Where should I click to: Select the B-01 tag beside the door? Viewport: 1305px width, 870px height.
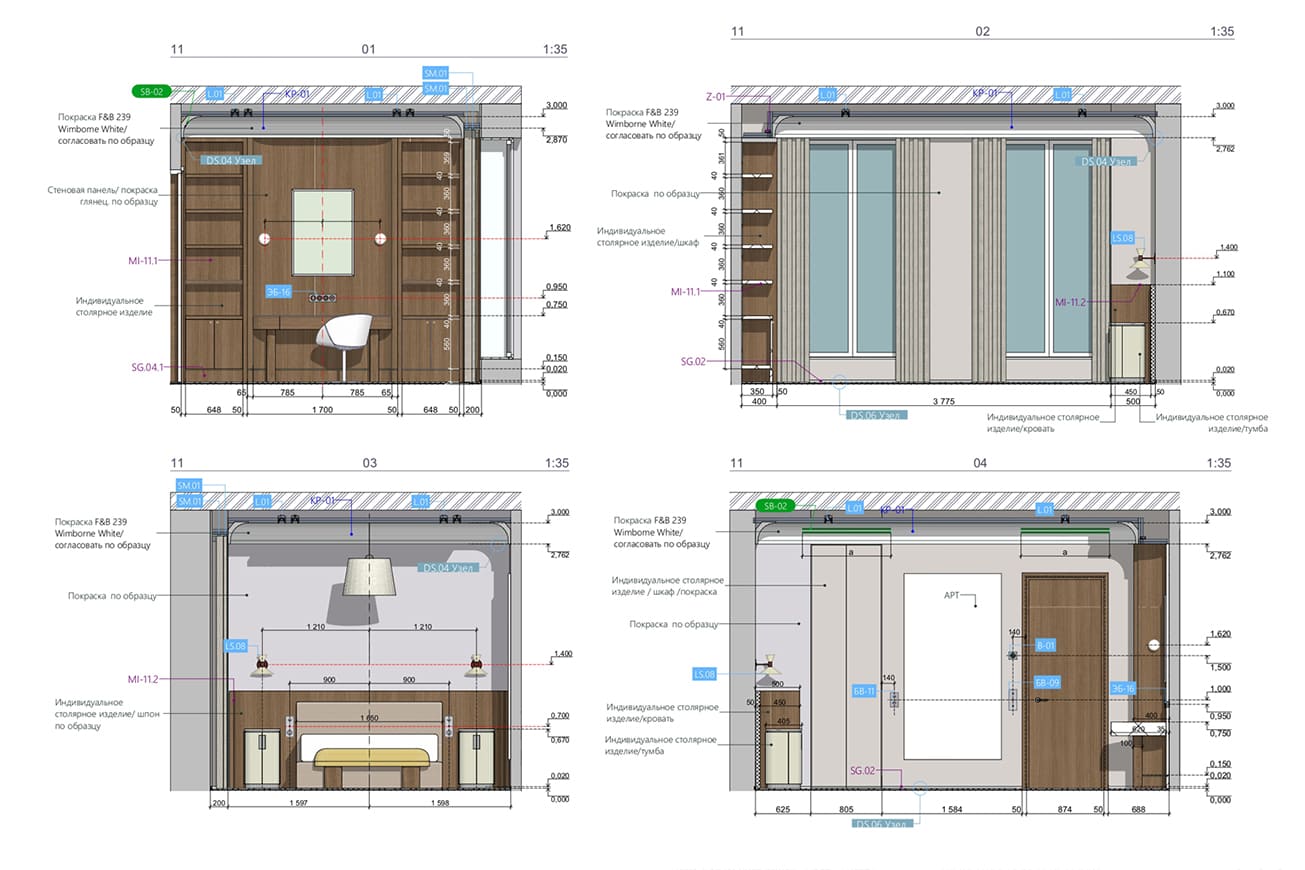tap(1045, 646)
